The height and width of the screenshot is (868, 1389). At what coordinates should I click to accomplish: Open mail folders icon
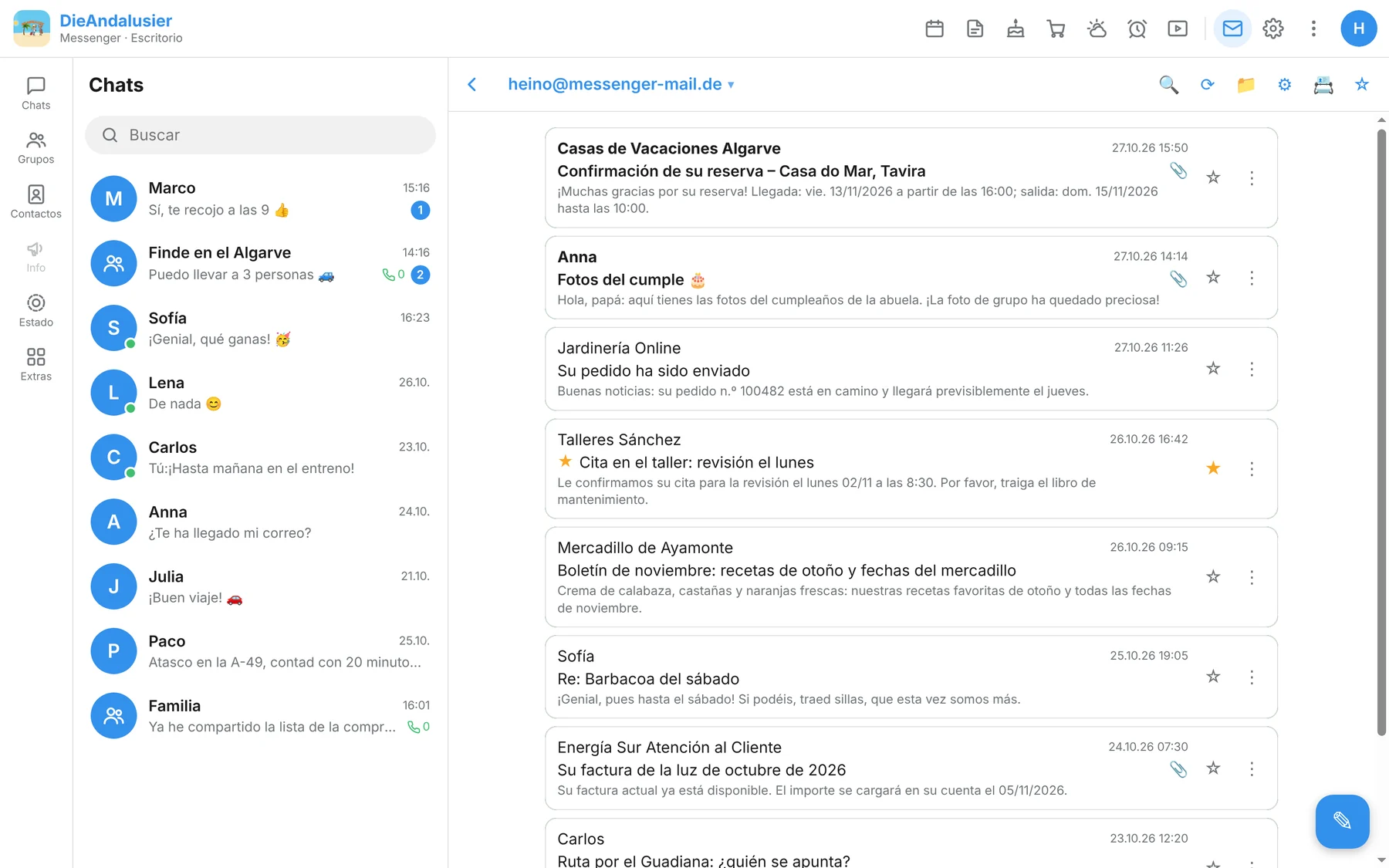[1246, 85]
